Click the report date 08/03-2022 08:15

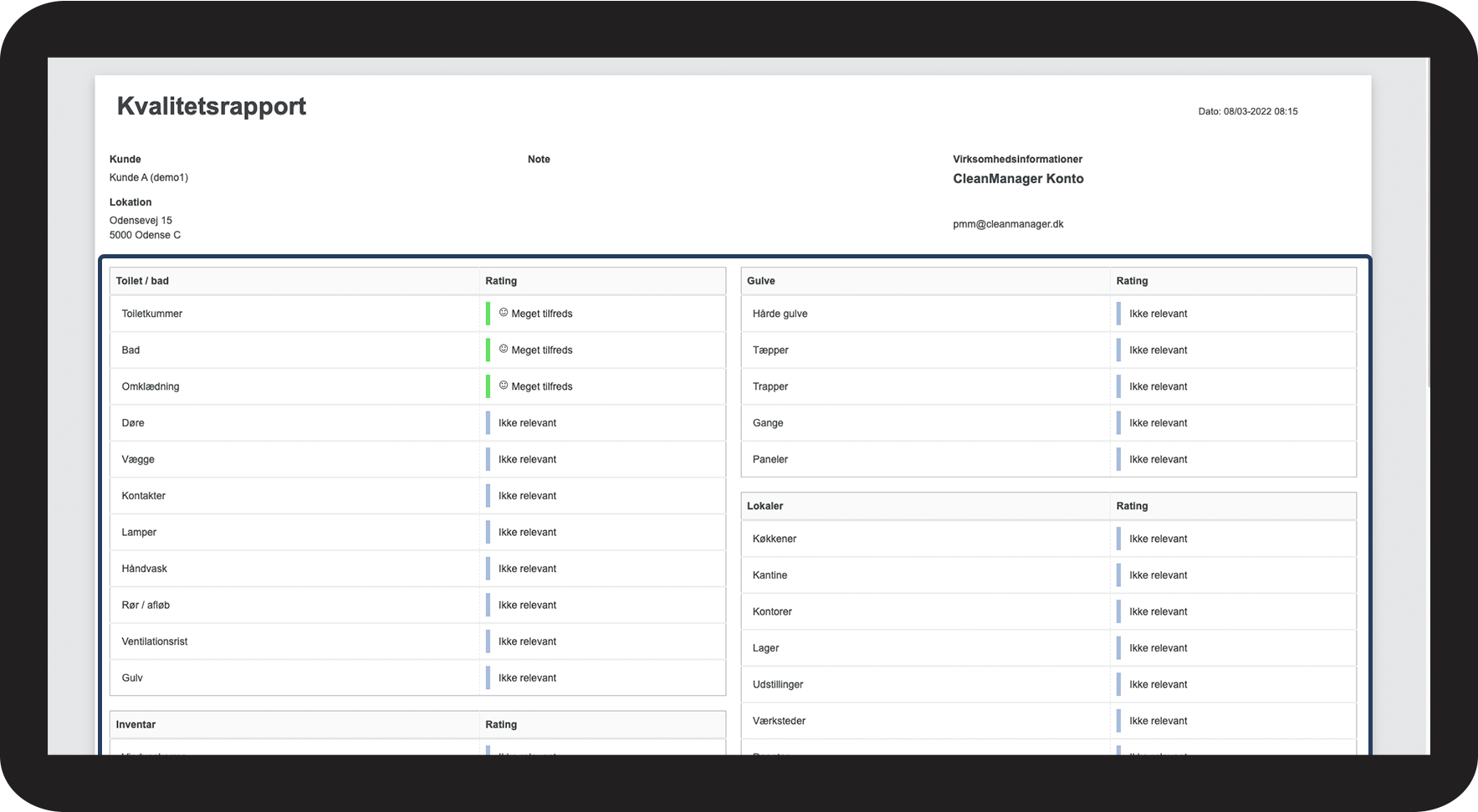point(1261,111)
